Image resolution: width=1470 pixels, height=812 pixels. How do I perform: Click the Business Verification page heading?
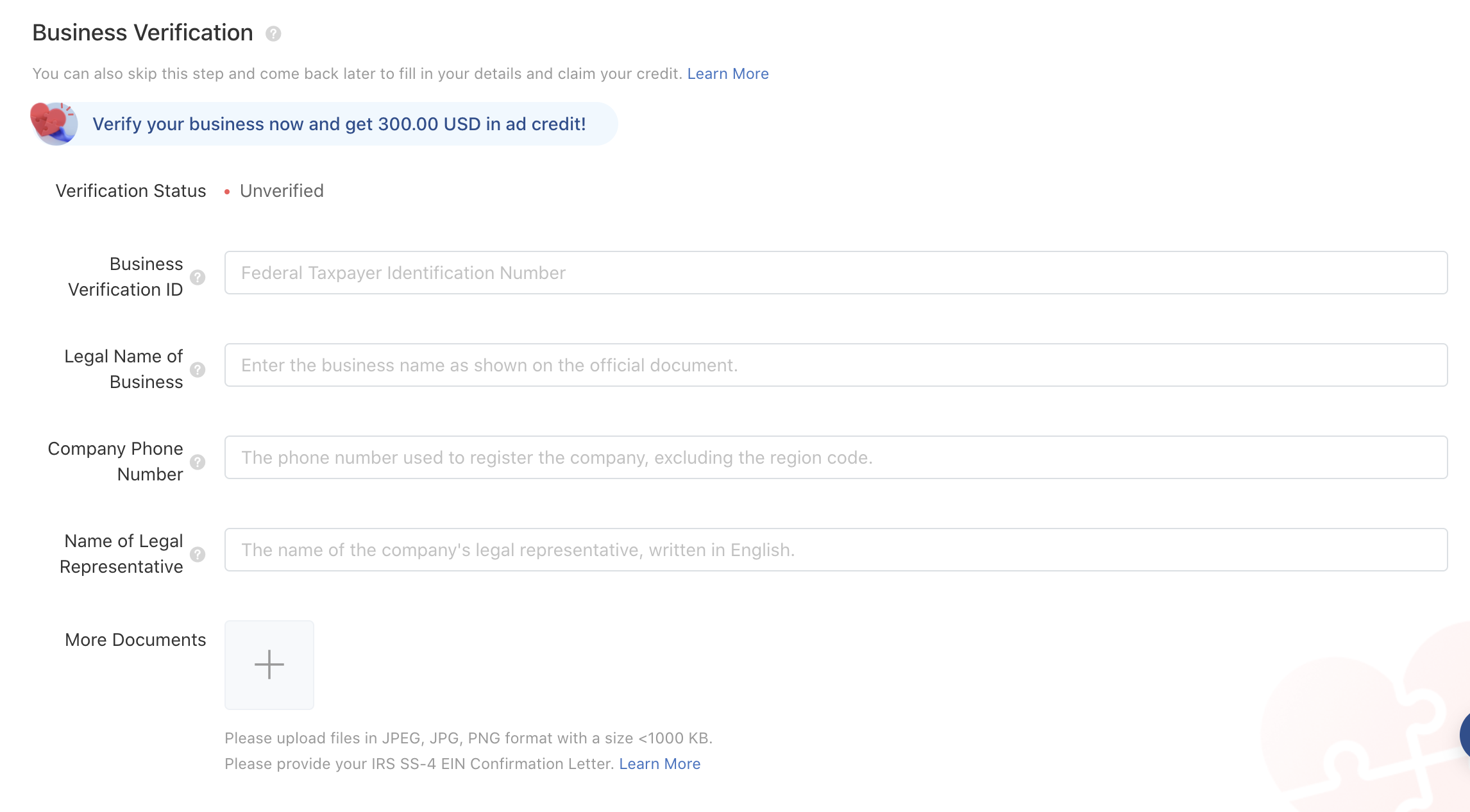(x=142, y=33)
